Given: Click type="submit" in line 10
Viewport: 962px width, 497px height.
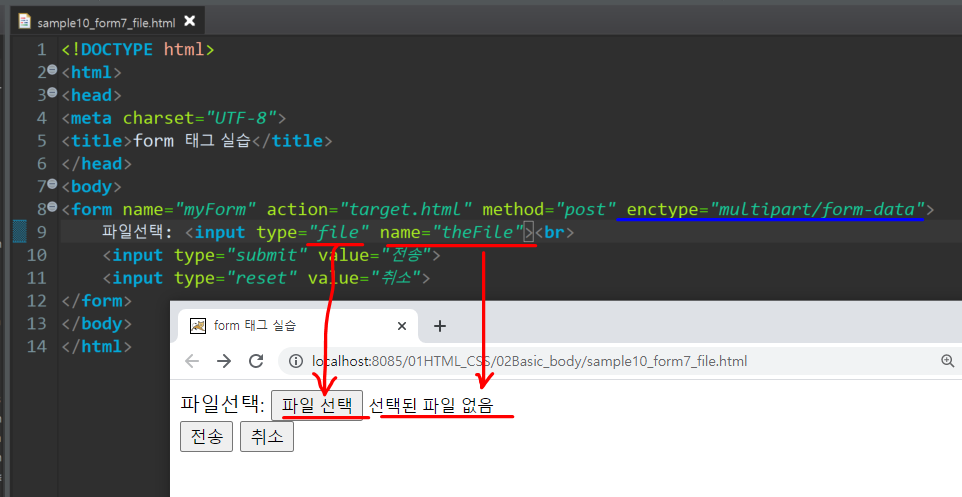Looking at the screenshot, I should tap(240, 255).
